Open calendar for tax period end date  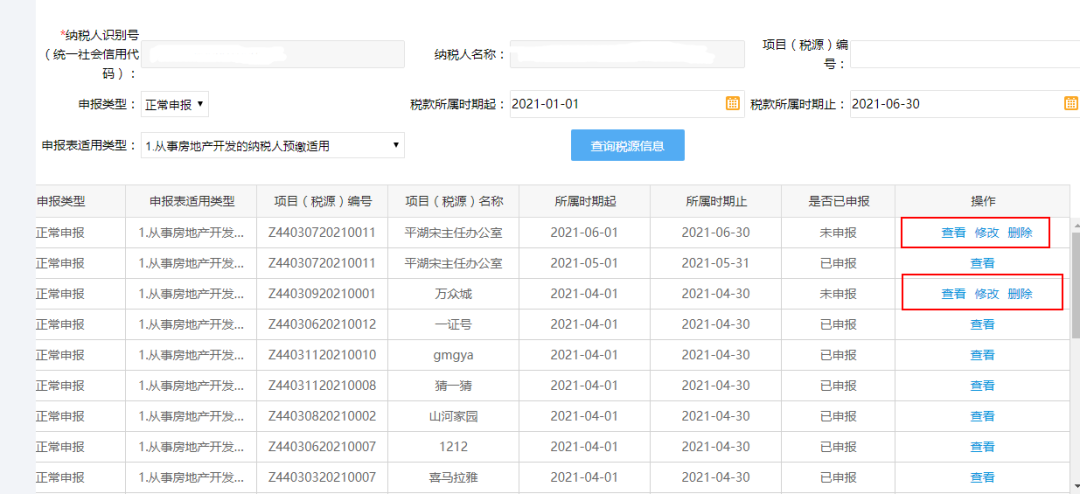[x=1071, y=104]
